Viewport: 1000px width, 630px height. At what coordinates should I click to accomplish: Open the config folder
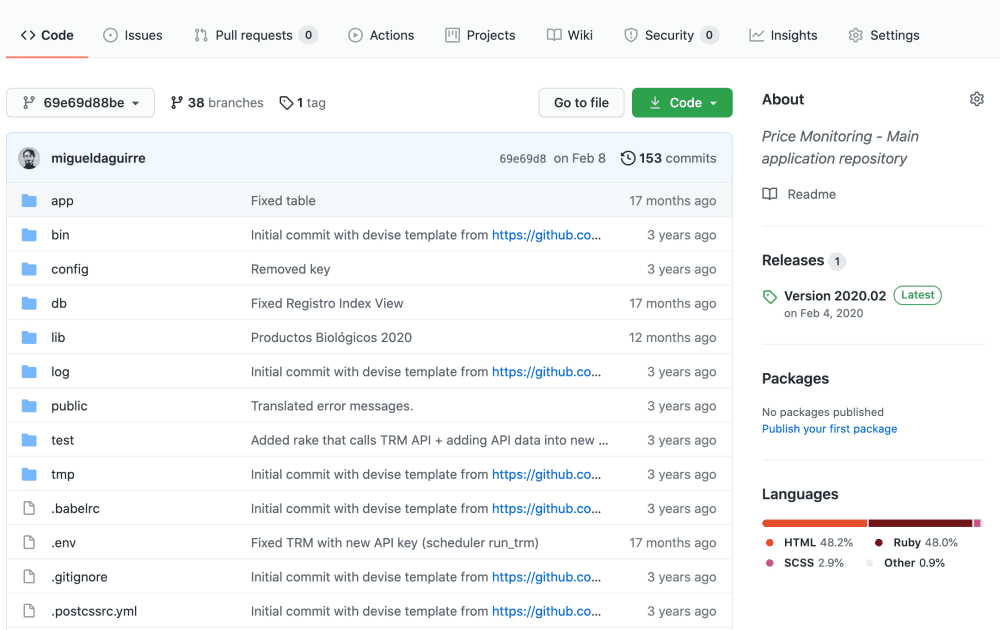70,269
